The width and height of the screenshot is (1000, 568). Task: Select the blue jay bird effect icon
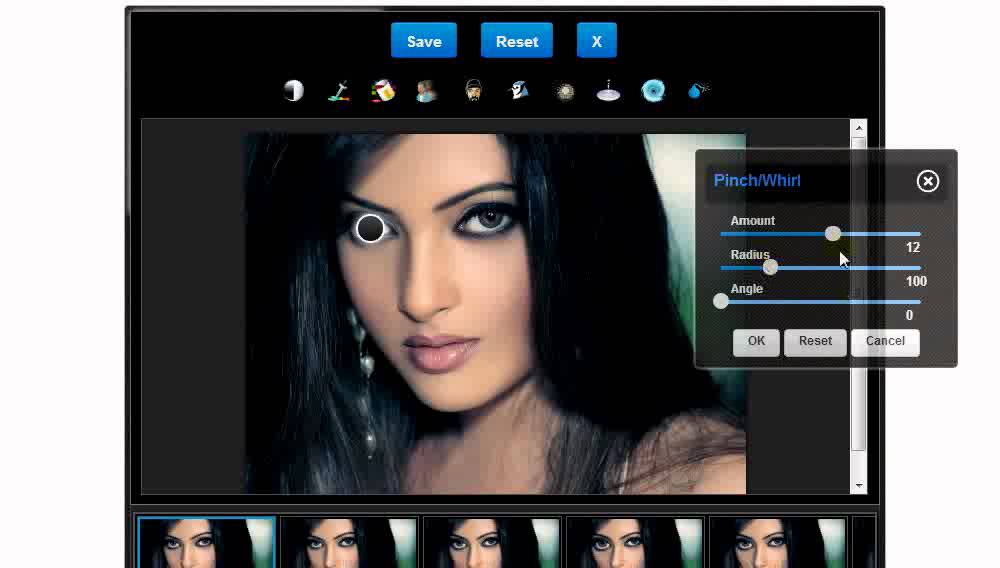pyautogui.click(x=518, y=91)
